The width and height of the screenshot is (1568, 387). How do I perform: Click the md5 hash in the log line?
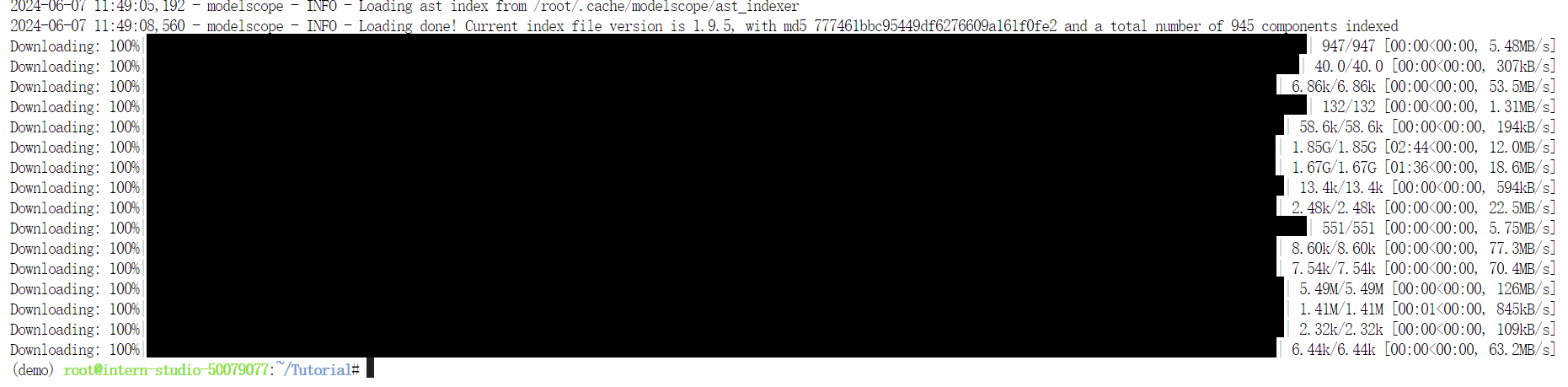coord(935,26)
